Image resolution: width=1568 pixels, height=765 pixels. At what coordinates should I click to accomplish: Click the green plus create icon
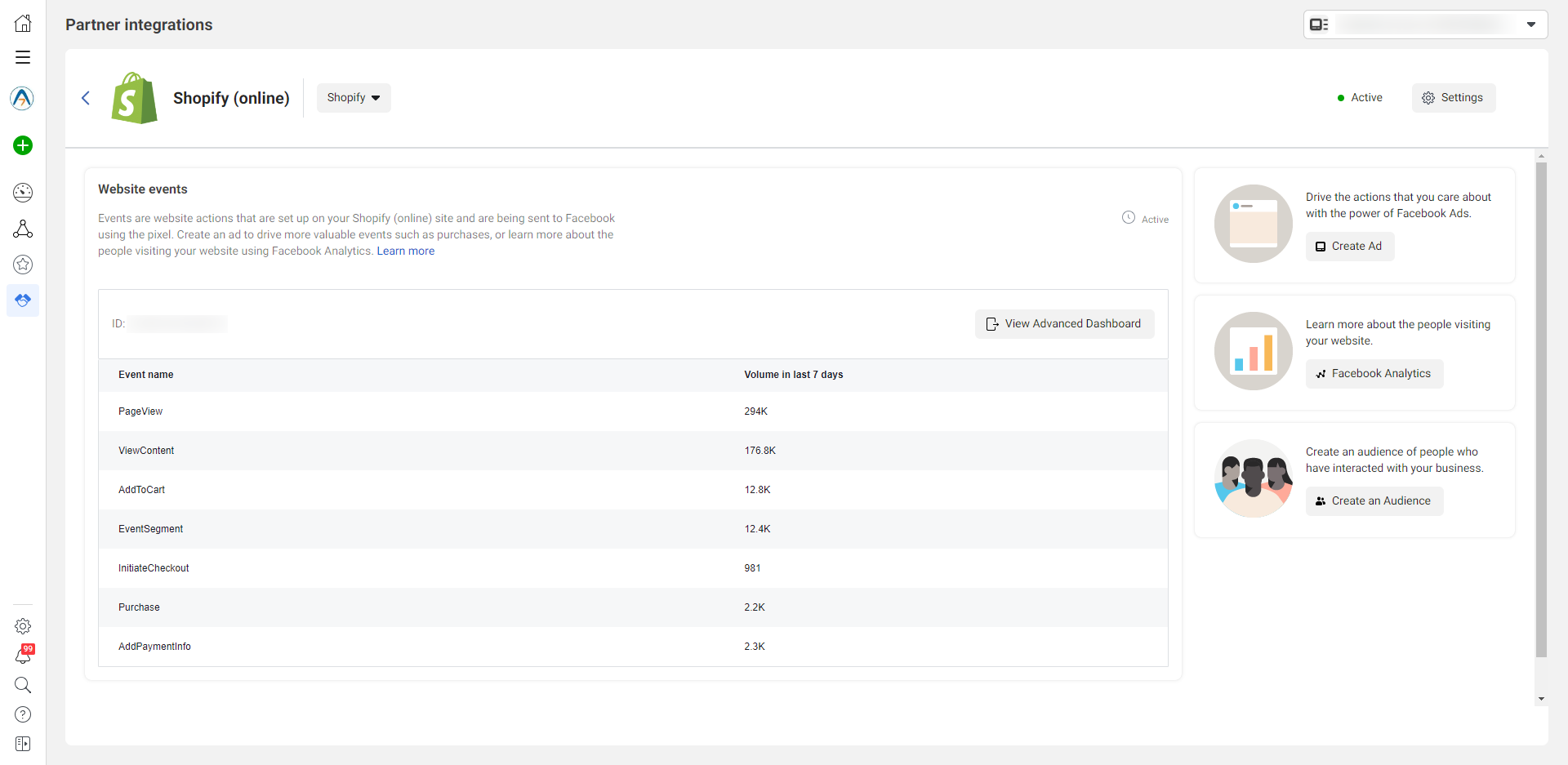23,145
